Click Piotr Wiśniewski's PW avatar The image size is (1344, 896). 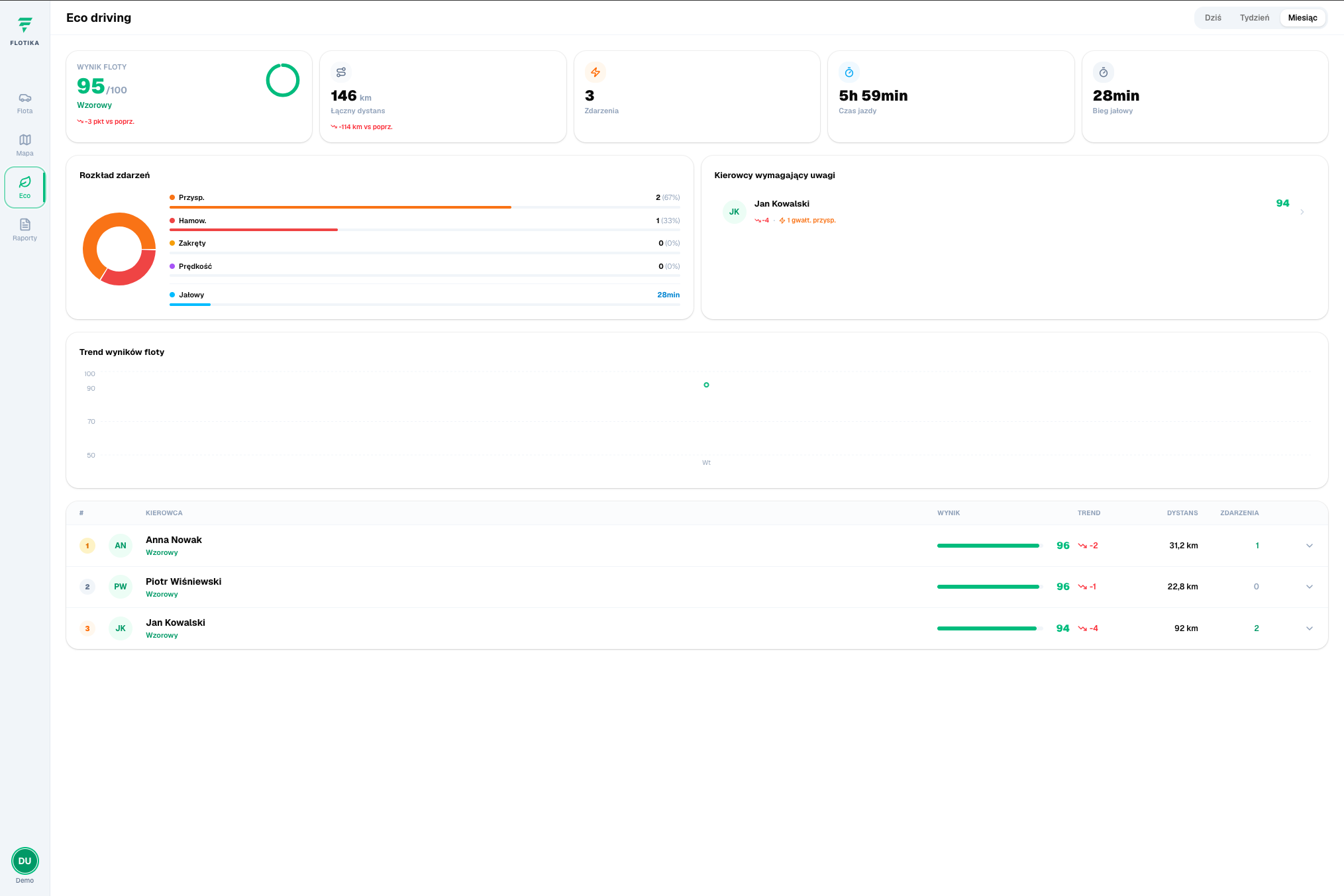[121, 587]
